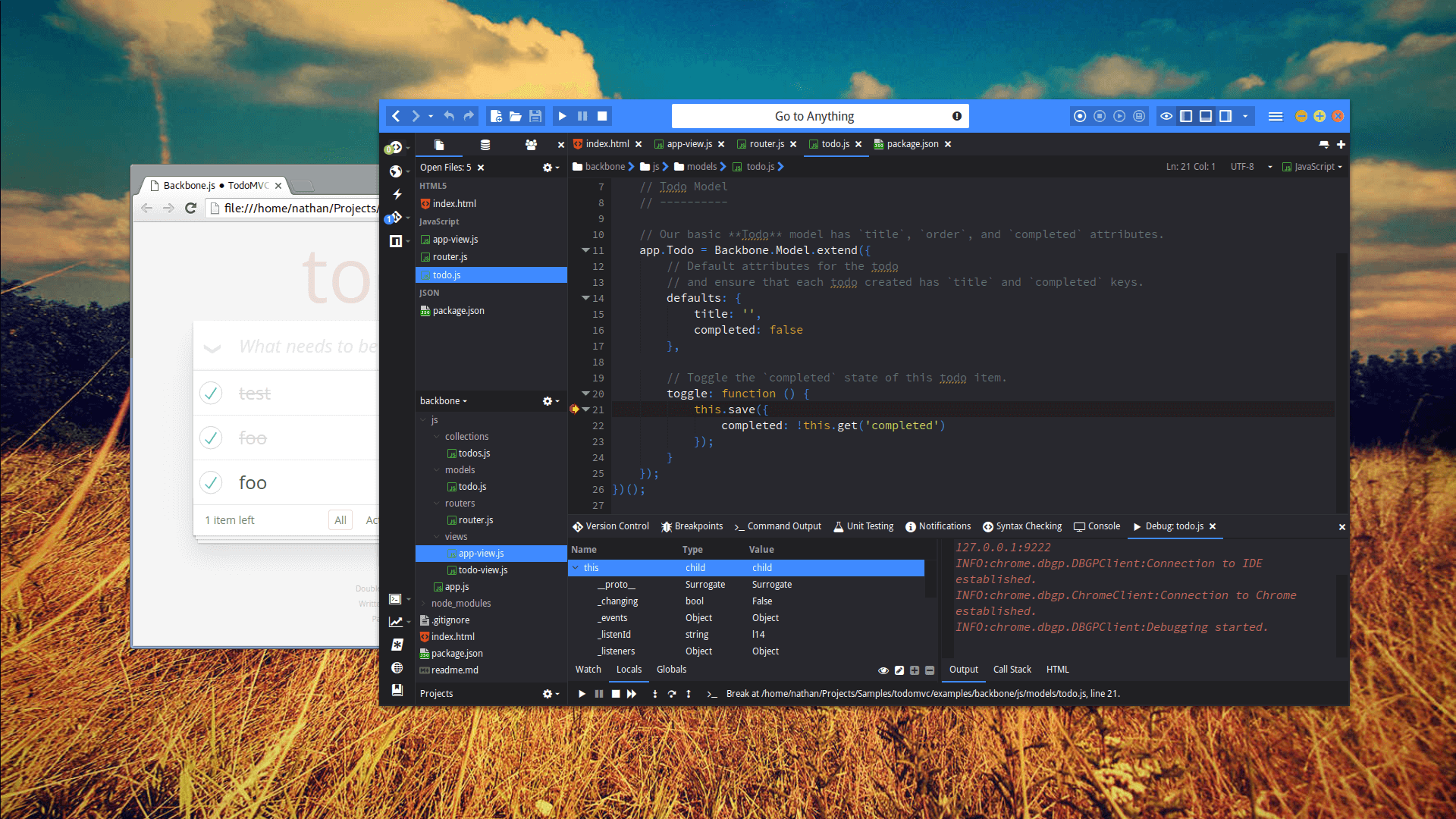This screenshot has height=819, width=1456.
Task: Toggle the left side pane visibility
Action: click(x=1186, y=116)
